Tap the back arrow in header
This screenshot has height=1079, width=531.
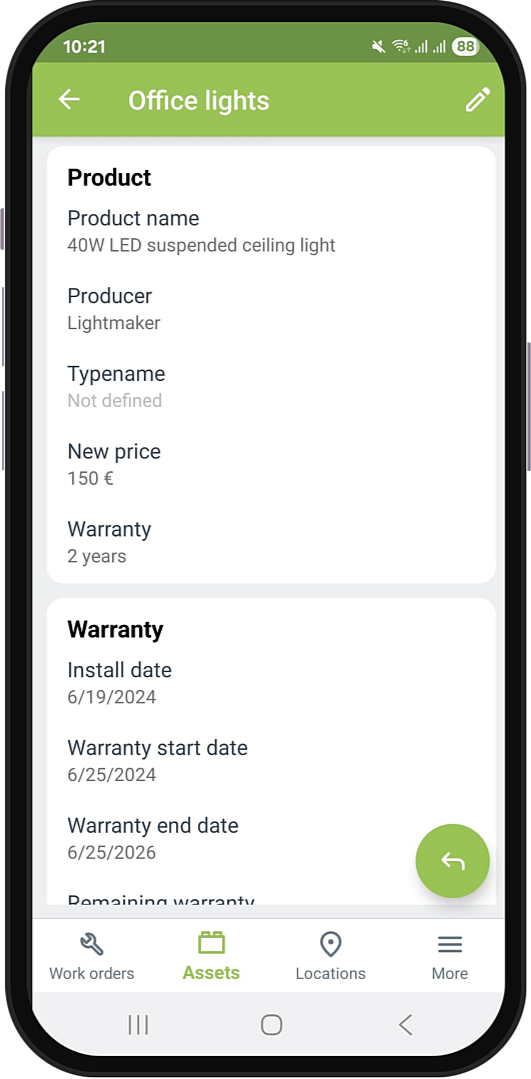pyautogui.click(x=69, y=100)
